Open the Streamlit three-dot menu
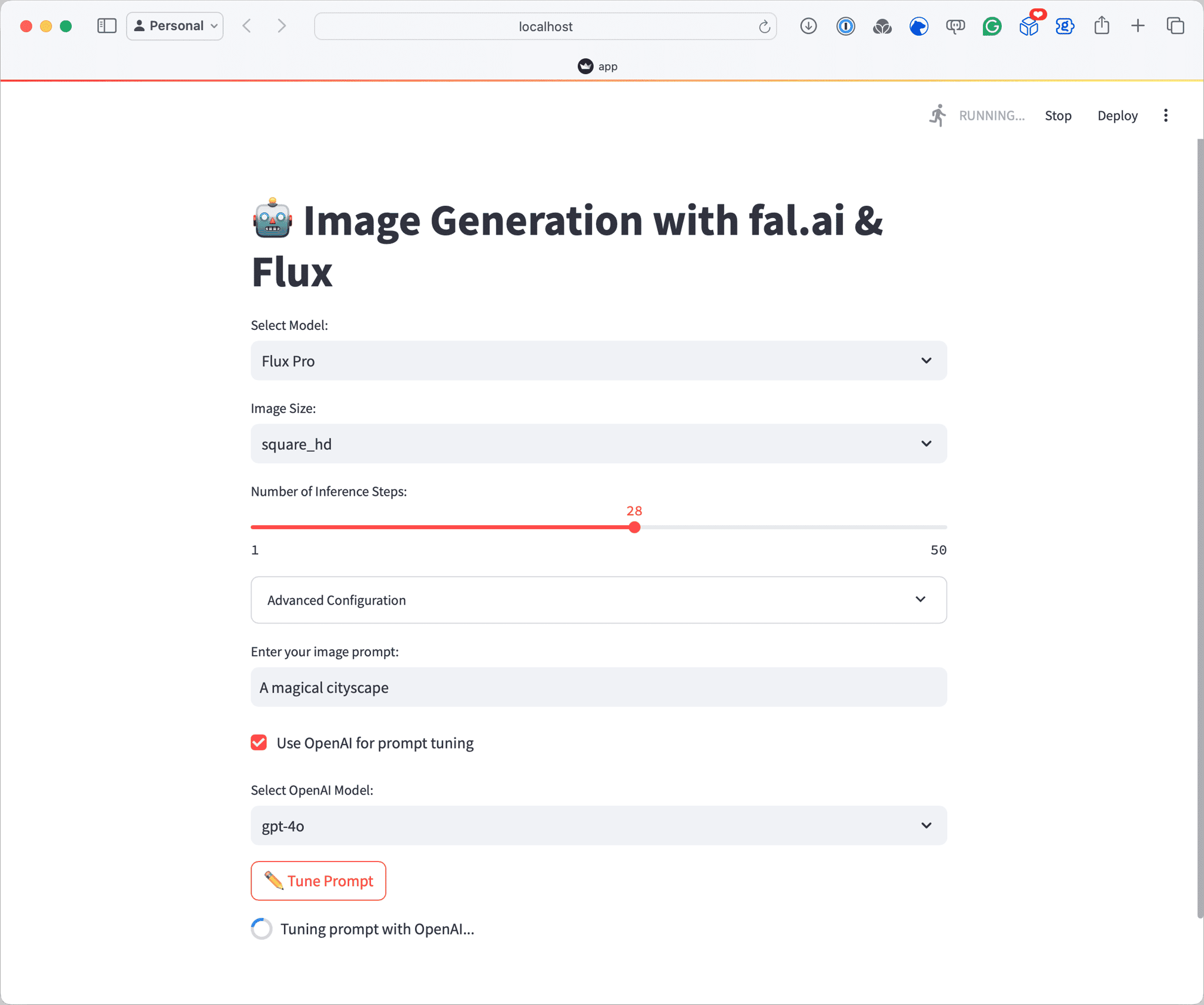The image size is (1204, 1005). 1166,115
